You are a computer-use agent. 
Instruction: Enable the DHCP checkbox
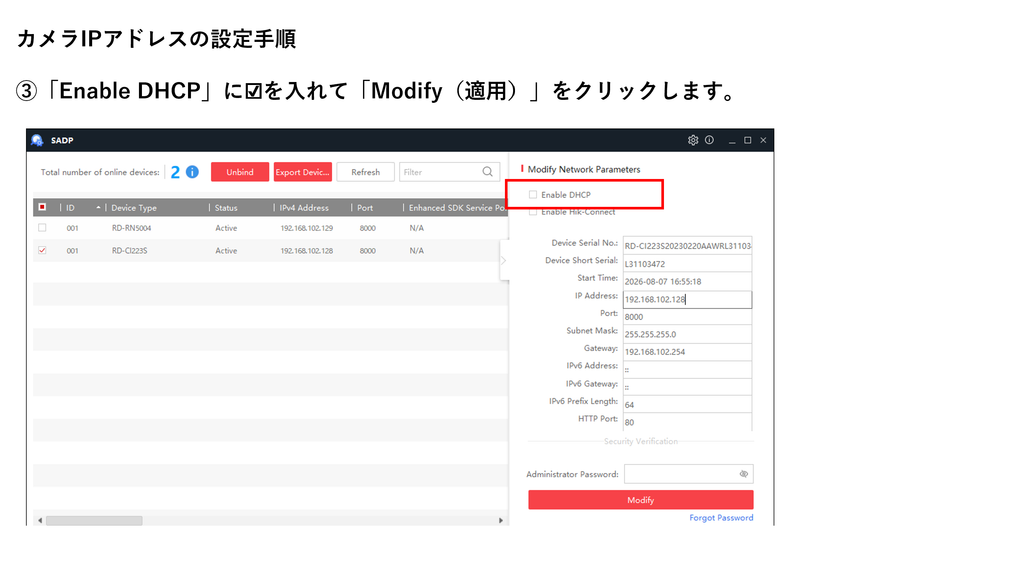(533, 195)
